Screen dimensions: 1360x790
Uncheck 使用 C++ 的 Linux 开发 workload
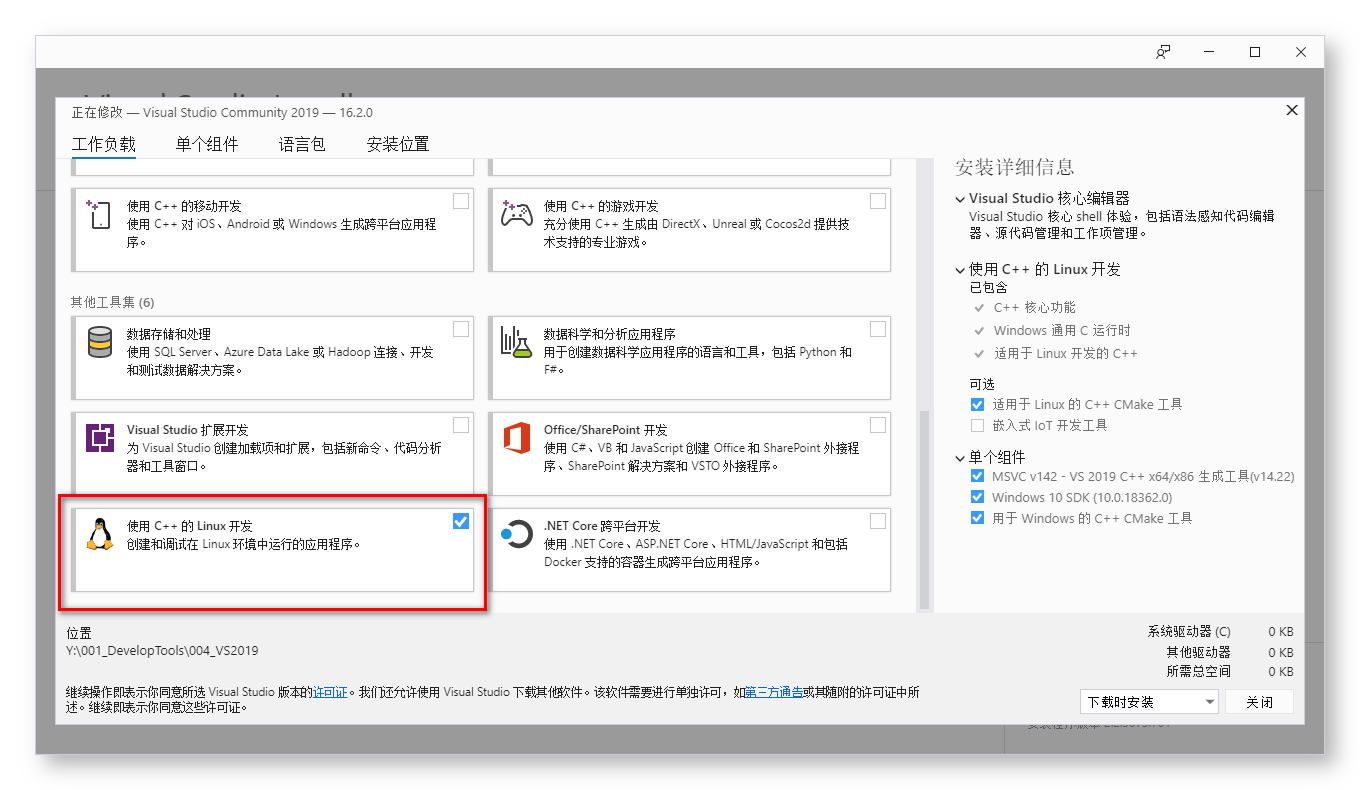click(461, 520)
